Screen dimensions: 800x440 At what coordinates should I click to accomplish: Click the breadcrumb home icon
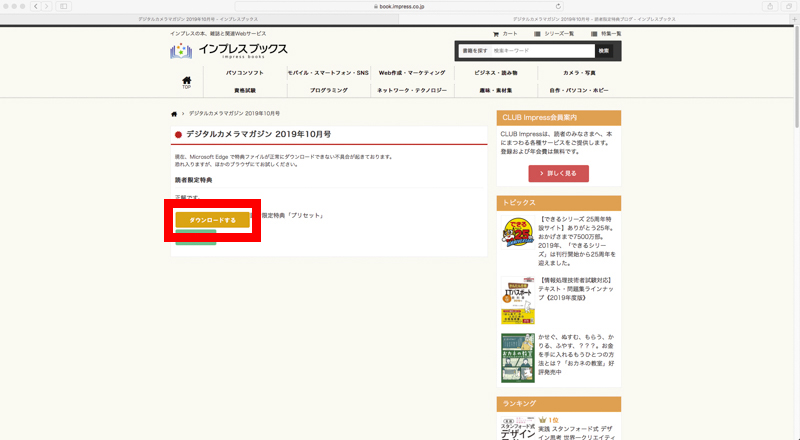click(174, 114)
